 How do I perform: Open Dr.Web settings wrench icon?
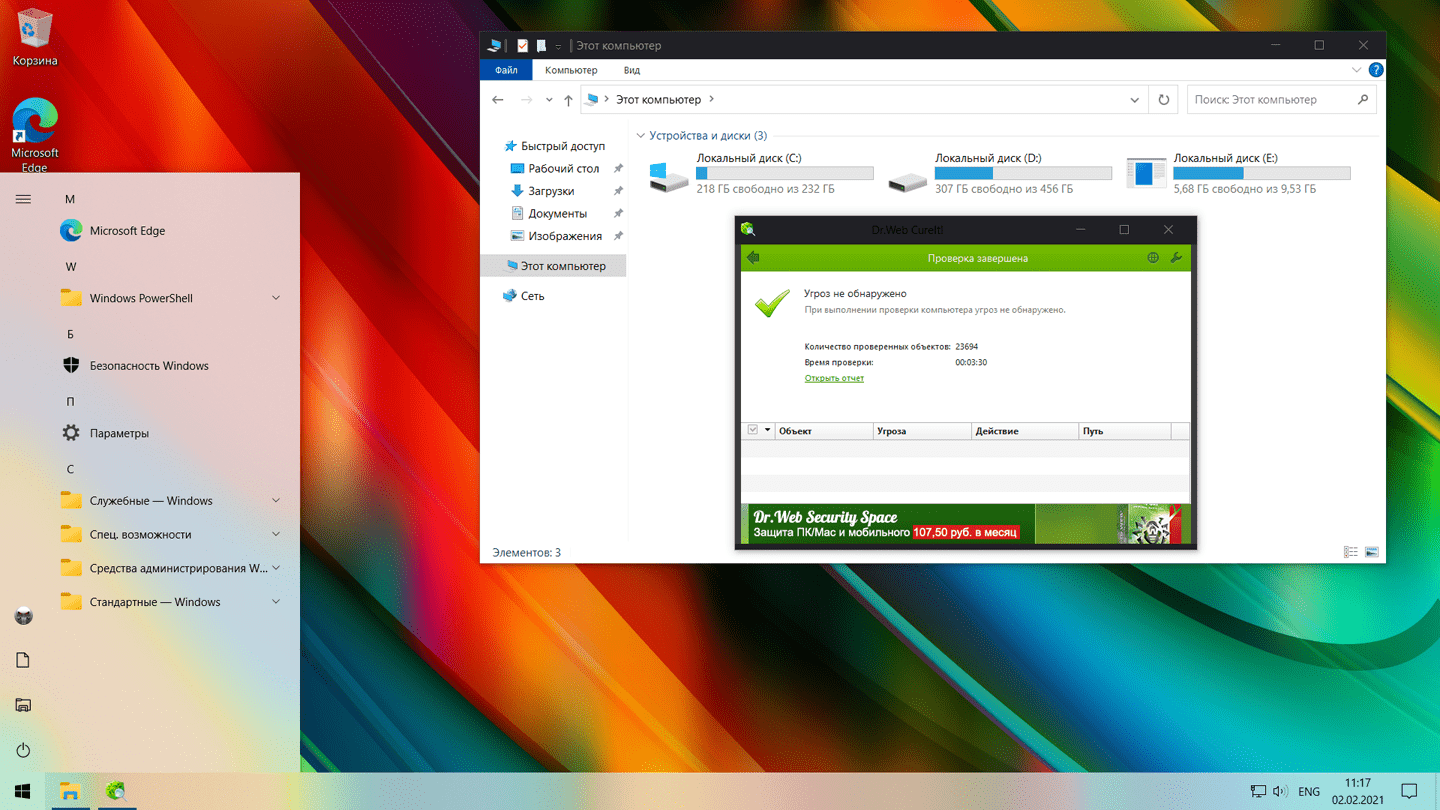[1176, 258]
